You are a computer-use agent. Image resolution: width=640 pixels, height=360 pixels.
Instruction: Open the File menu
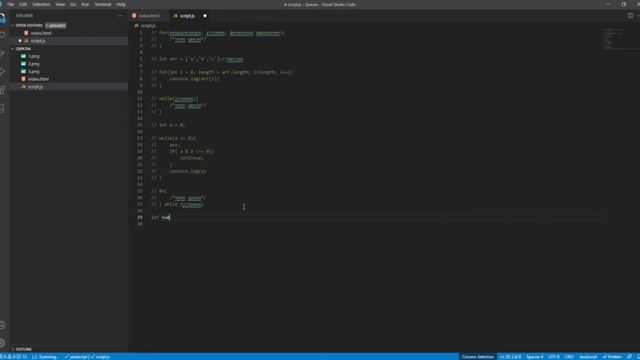tap(11, 4)
